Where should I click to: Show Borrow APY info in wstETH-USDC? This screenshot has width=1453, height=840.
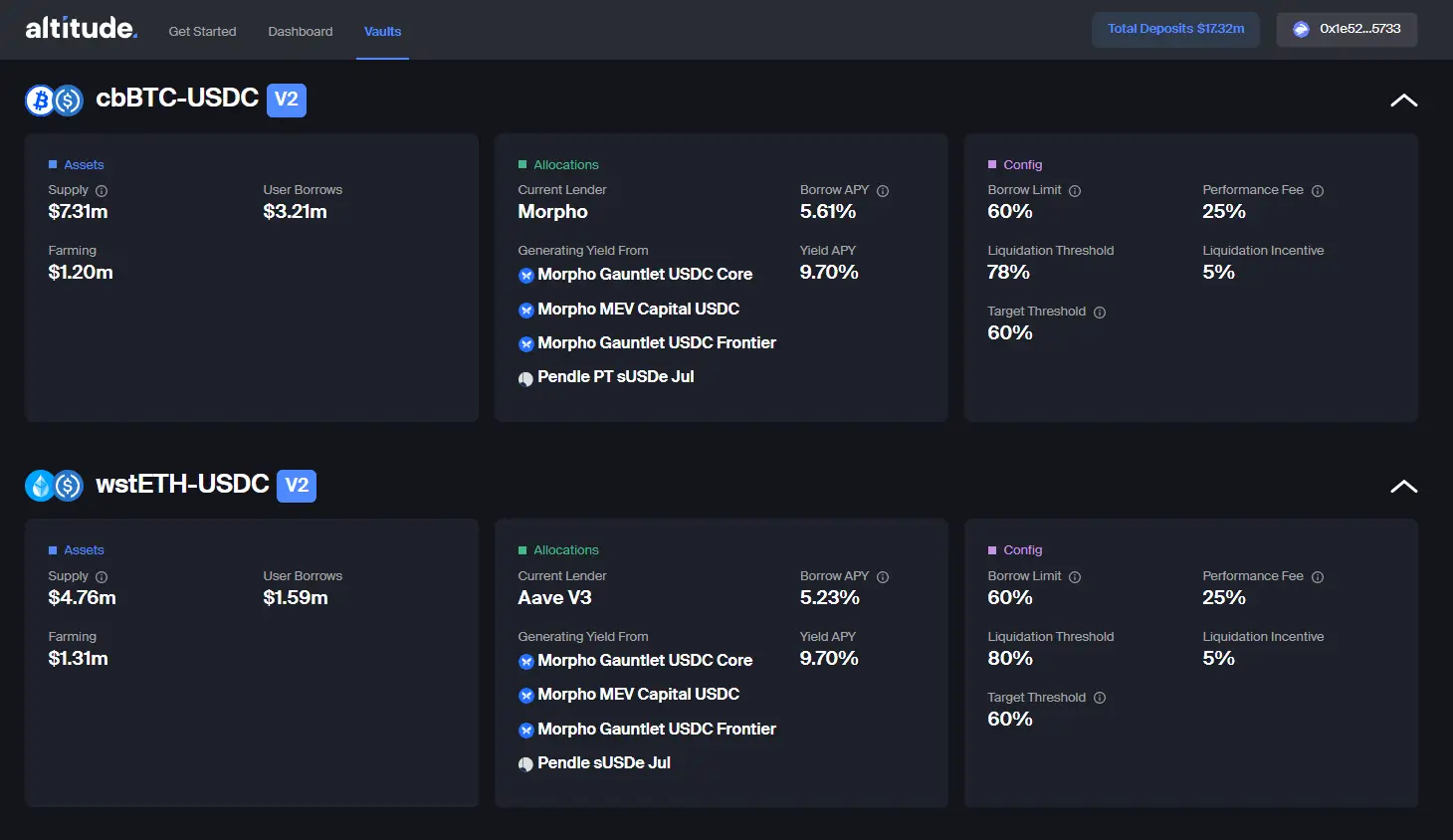(883, 576)
